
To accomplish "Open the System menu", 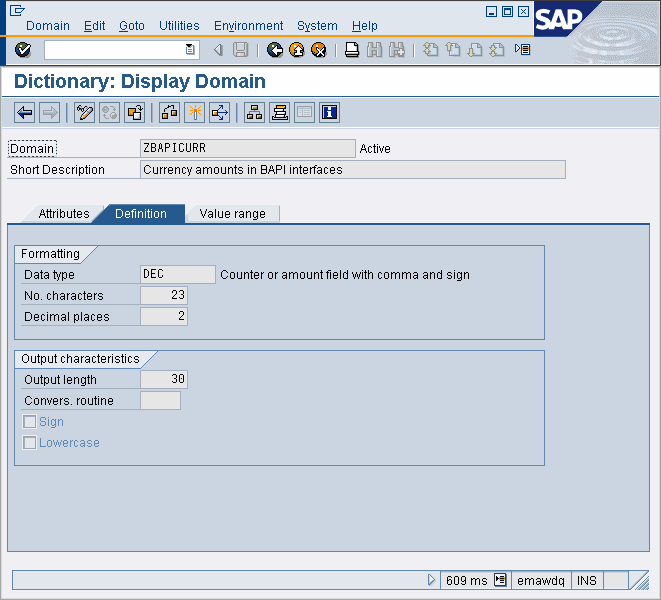I will (x=317, y=26).
